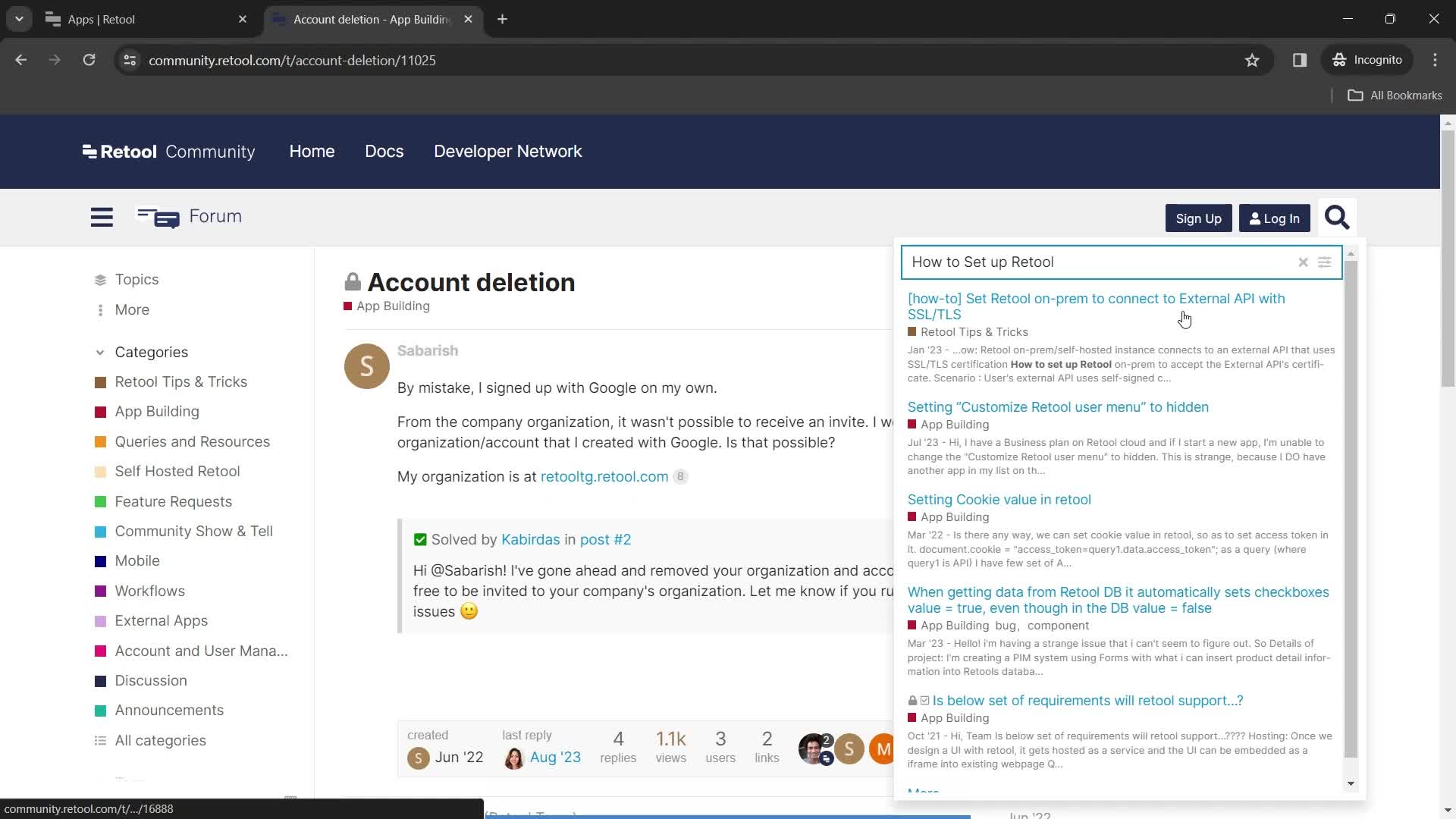
Task: Open All categories list
Action: coord(160,741)
